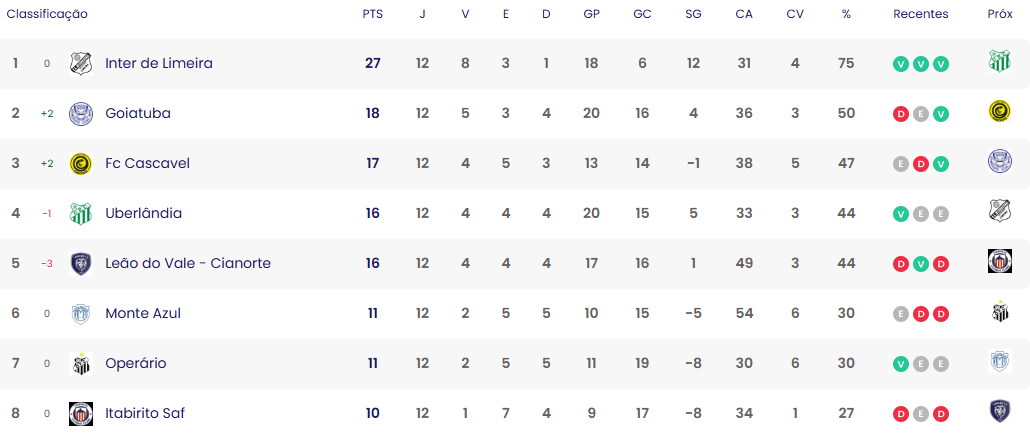Click Goiatuba team crest beside its name

(81, 114)
